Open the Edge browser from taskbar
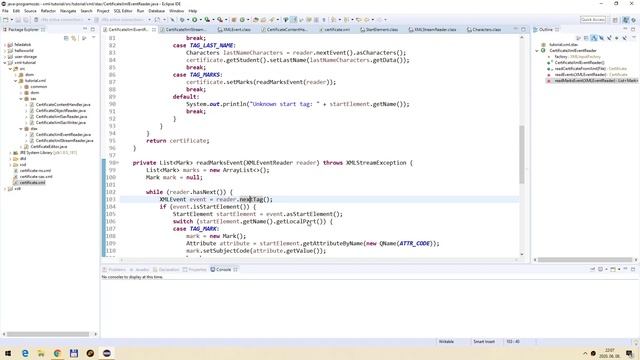The width and height of the screenshot is (640, 360). (25, 353)
